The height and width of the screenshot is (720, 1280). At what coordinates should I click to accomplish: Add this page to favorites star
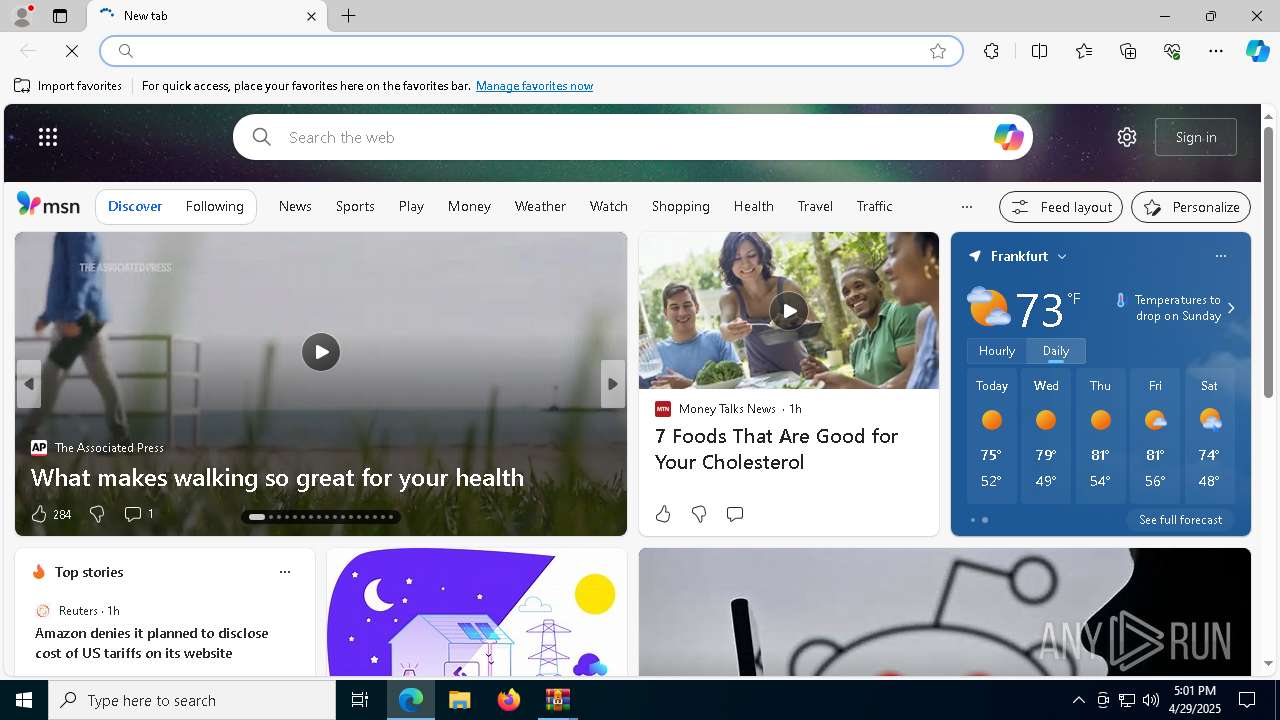point(938,51)
